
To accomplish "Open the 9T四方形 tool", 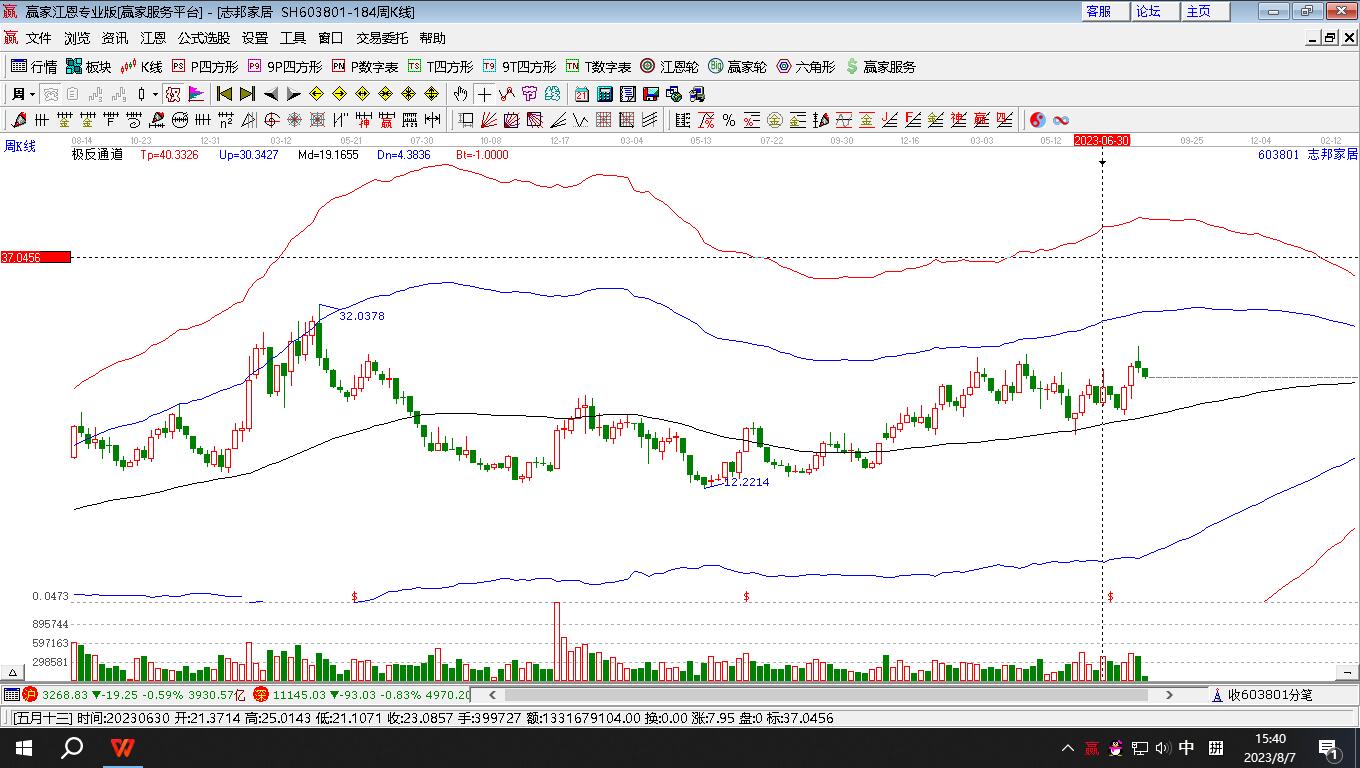I will [519, 67].
